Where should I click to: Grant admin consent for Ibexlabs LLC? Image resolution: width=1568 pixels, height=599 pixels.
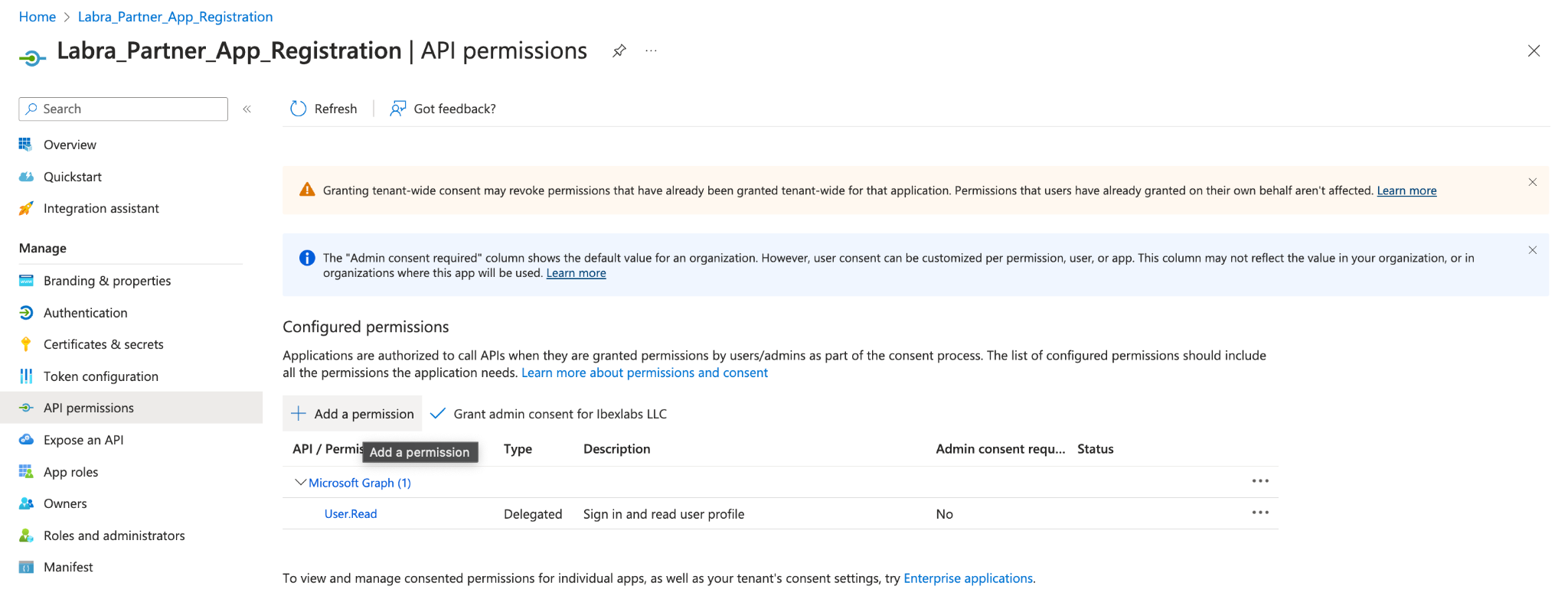(548, 414)
